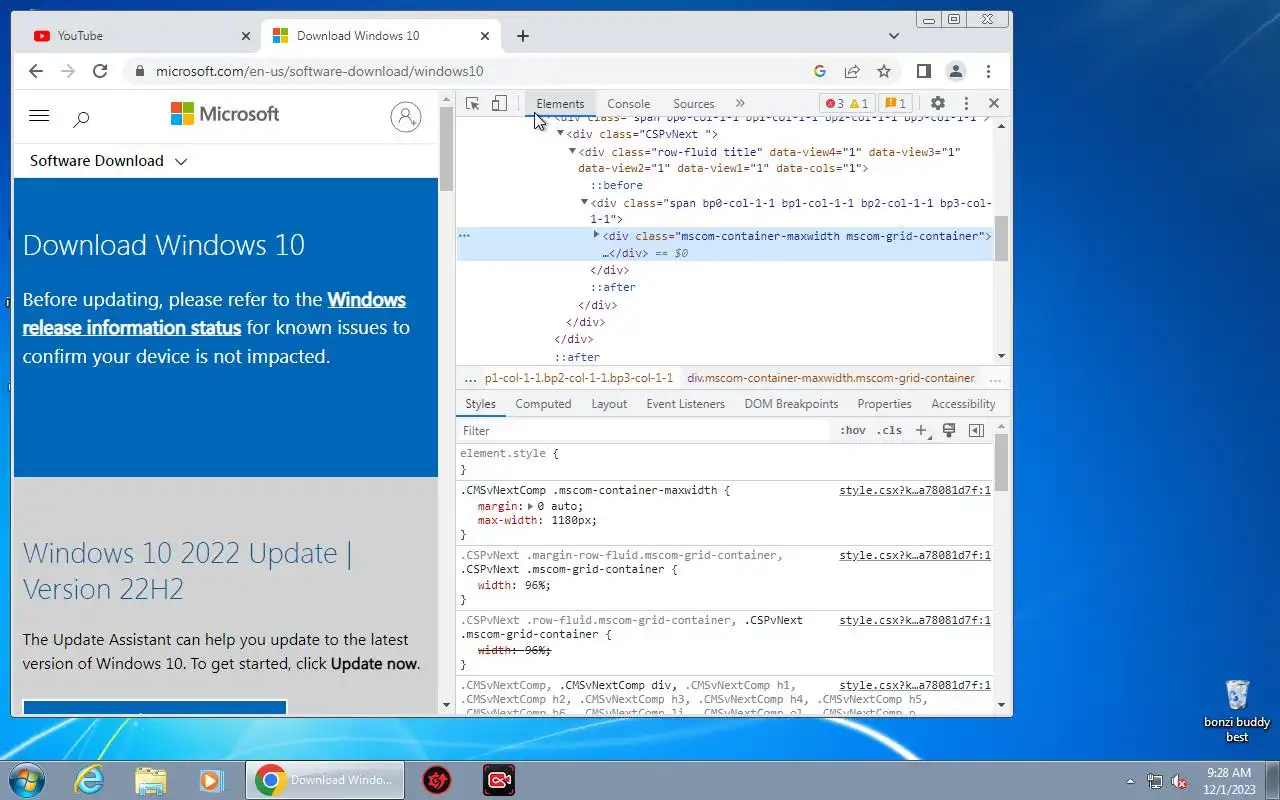Open the Microsoft site search icon
Screen dimensions: 1280x800
(82, 119)
